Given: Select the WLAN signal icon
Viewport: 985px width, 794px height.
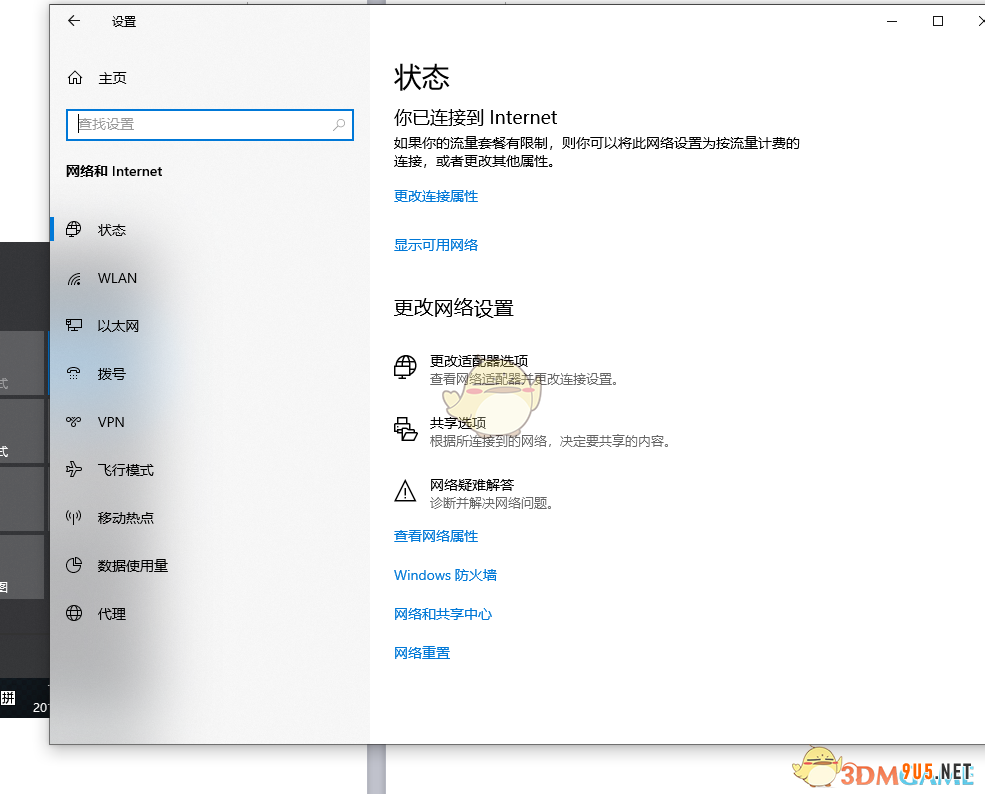Looking at the screenshot, I should pyautogui.click(x=74, y=278).
